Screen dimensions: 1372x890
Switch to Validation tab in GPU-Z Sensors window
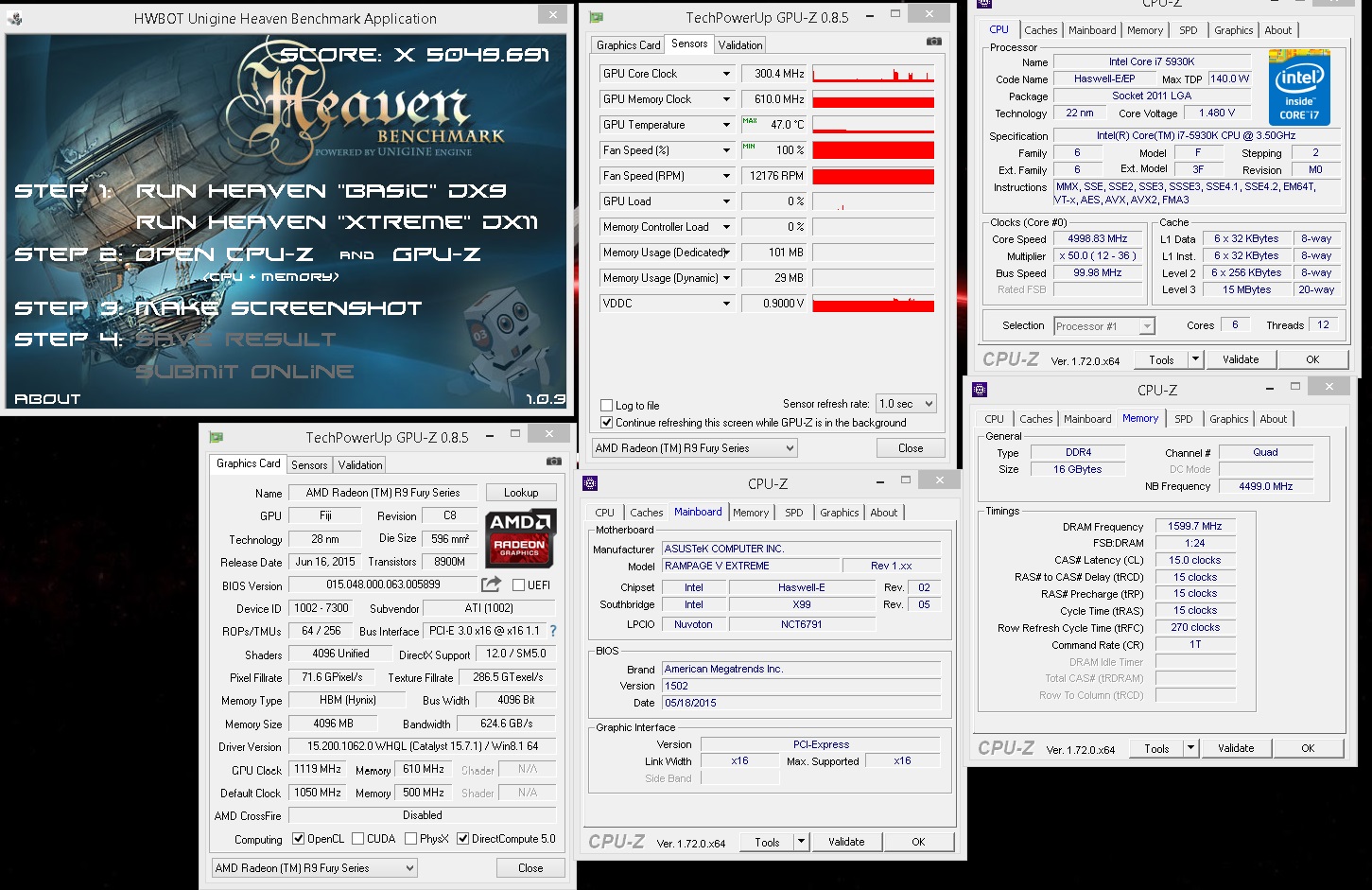click(x=740, y=44)
